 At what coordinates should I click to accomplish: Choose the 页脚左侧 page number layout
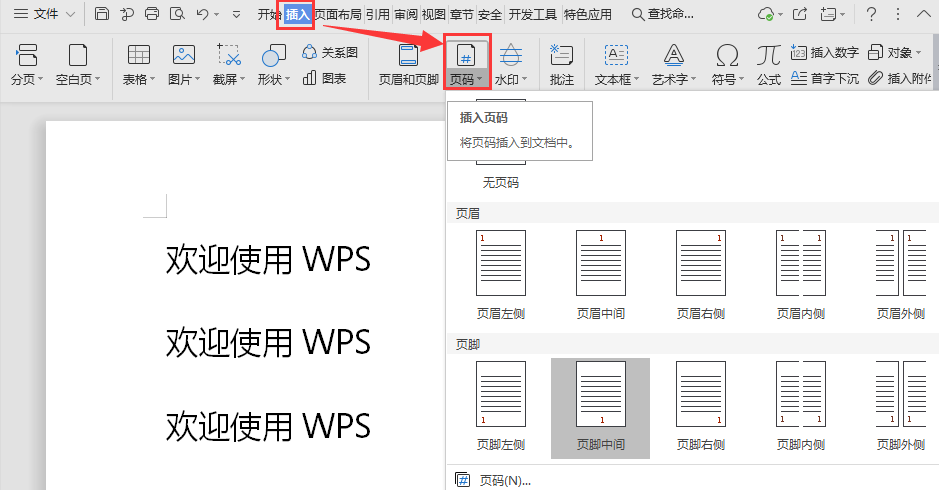point(501,407)
